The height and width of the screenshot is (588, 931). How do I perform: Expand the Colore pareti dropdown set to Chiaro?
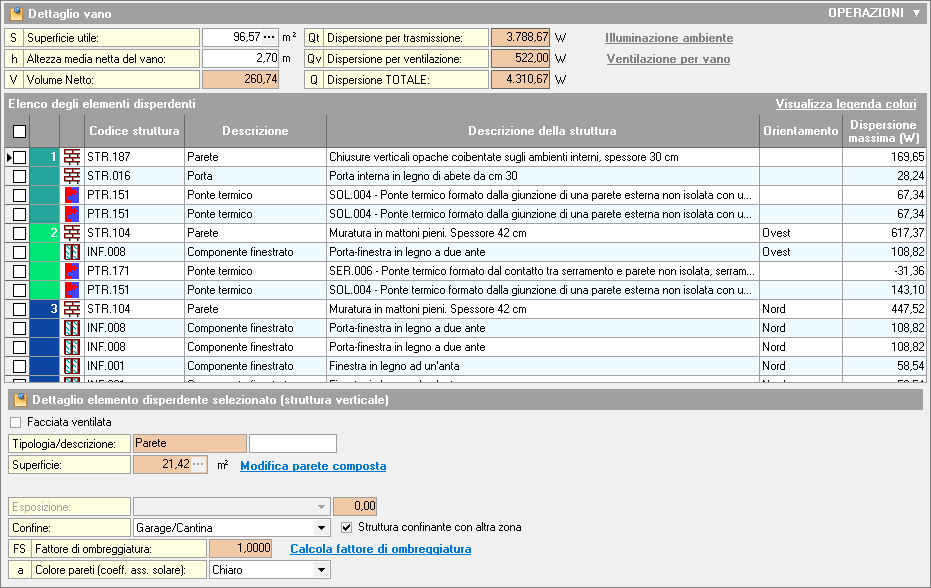coord(321,570)
